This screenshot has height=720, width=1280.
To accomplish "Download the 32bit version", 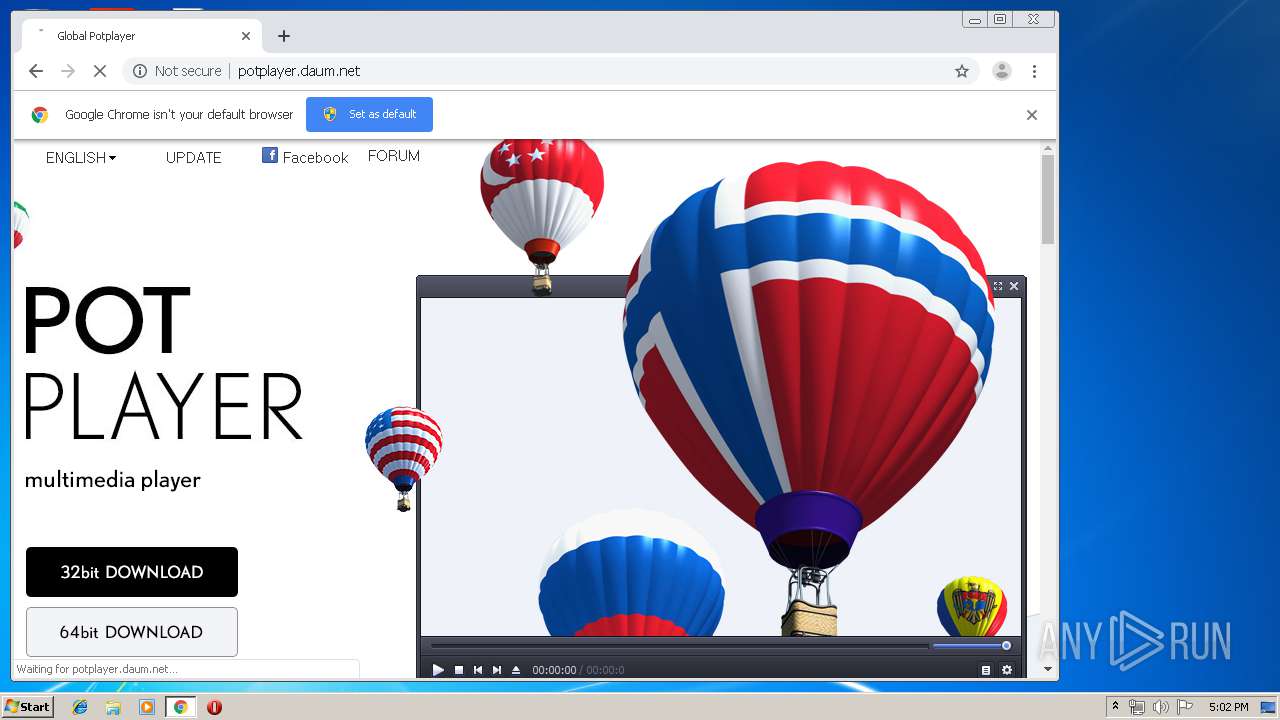I will point(132,572).
